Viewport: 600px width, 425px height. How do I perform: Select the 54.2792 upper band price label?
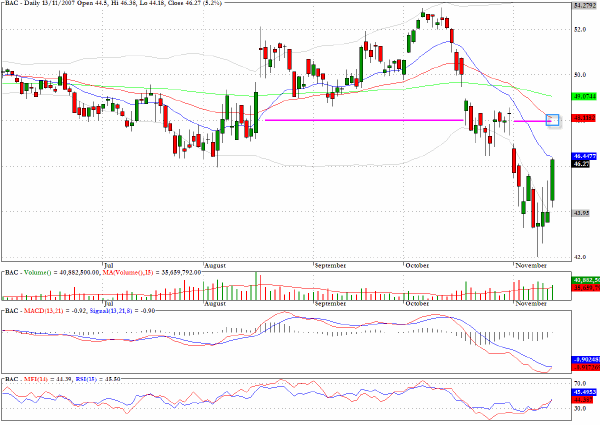click(x=585, y=5)
